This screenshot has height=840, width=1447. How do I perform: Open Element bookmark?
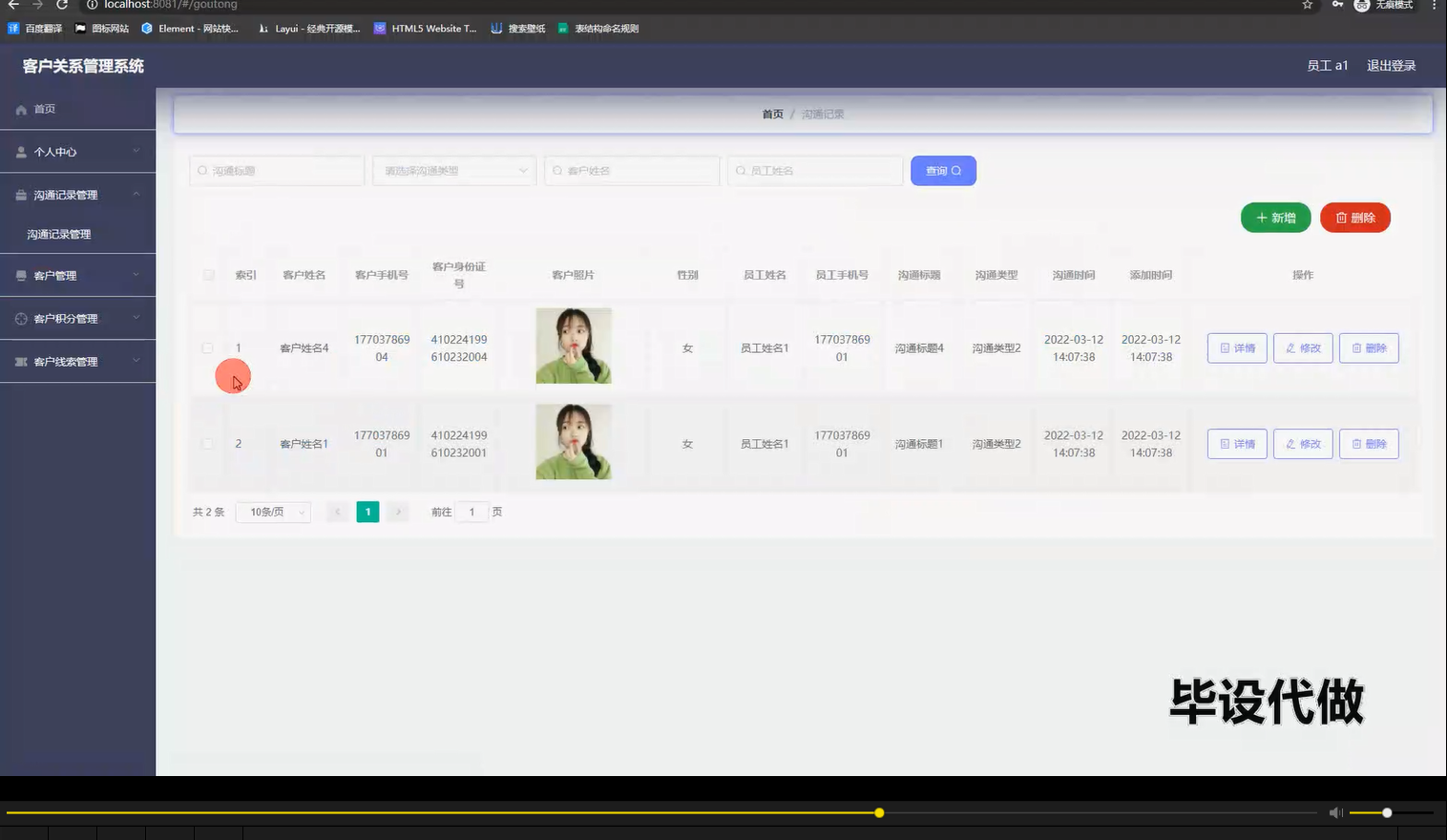[x=190, y=29]
